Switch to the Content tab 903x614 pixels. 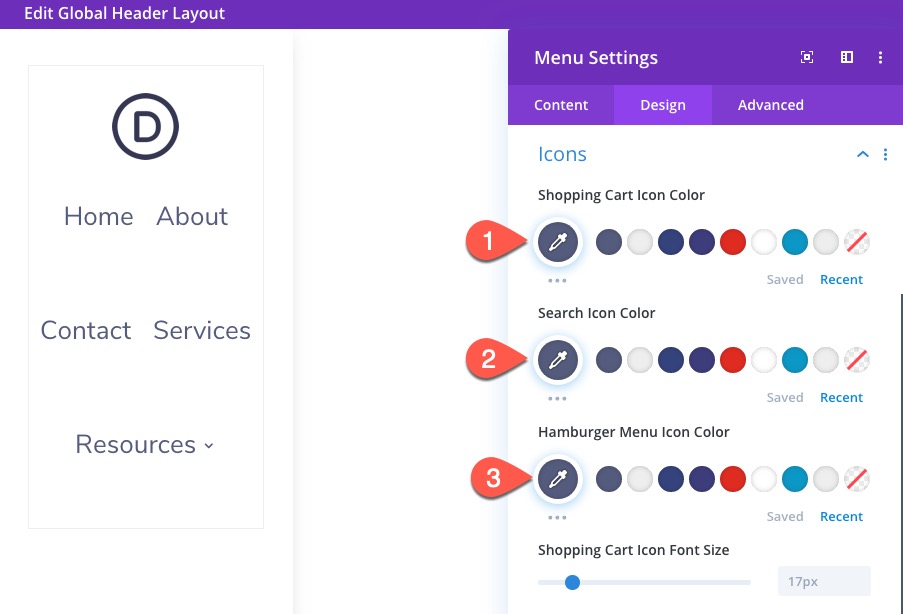click(x=561, y=104)
